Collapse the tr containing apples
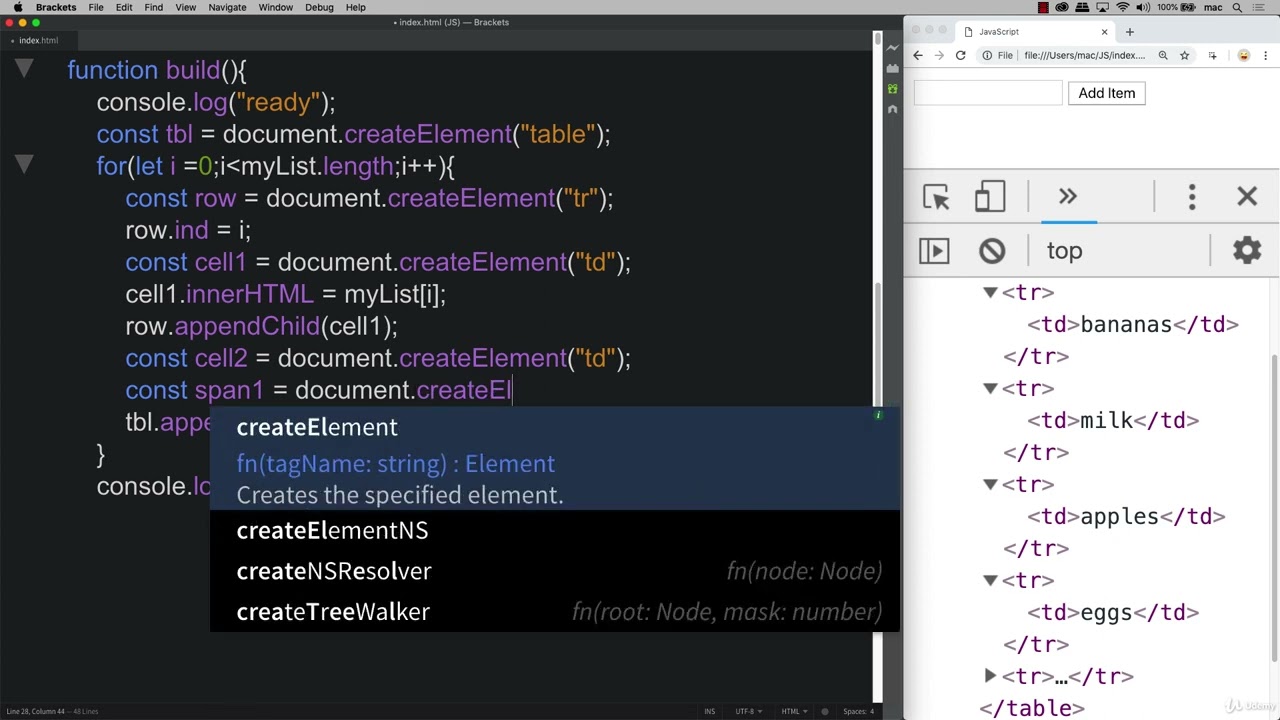This screenshot has height=720, width=1280. coord(990,484)
